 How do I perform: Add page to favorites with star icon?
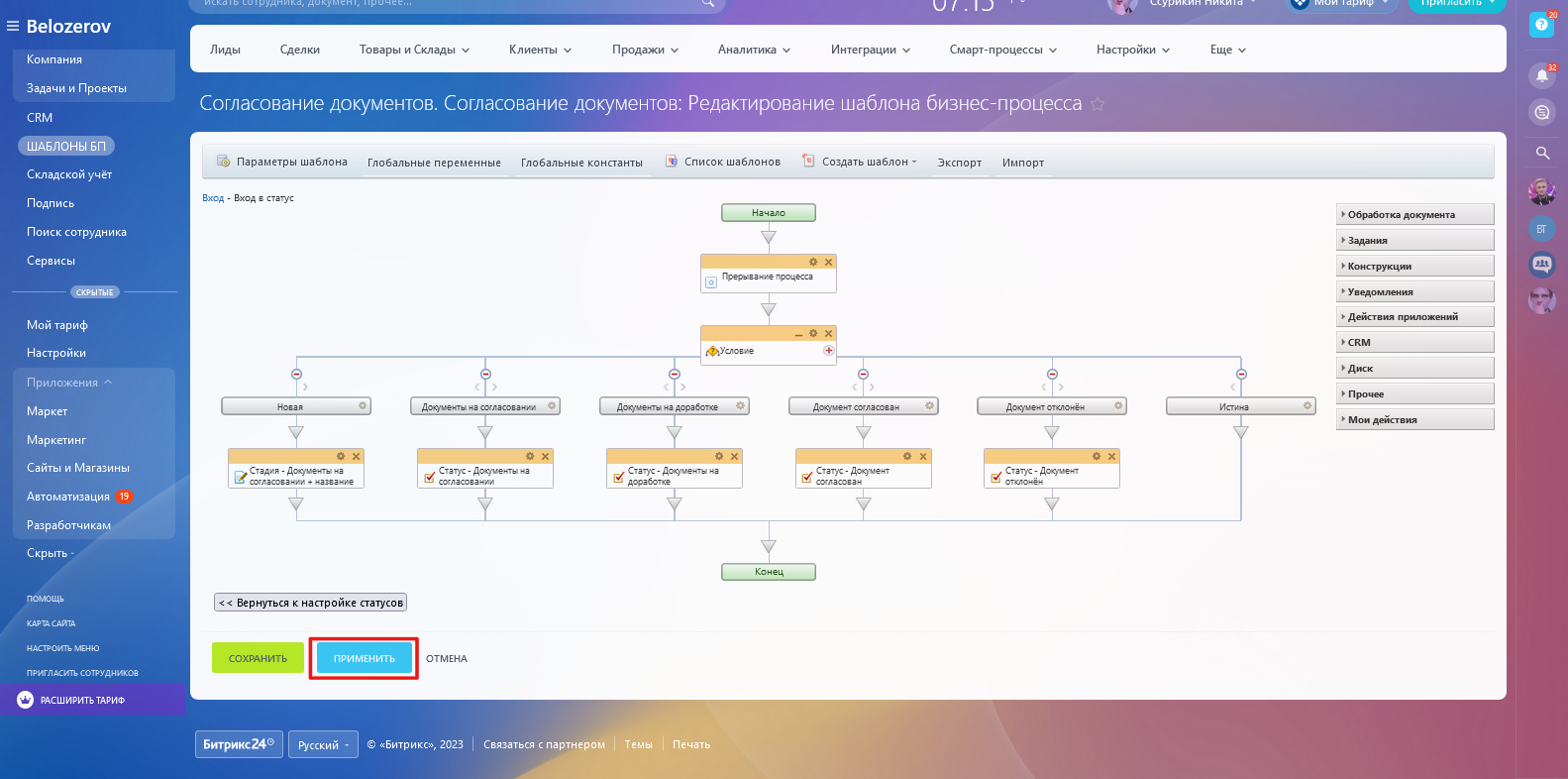pyautogui.click(x=1098, y=104)
